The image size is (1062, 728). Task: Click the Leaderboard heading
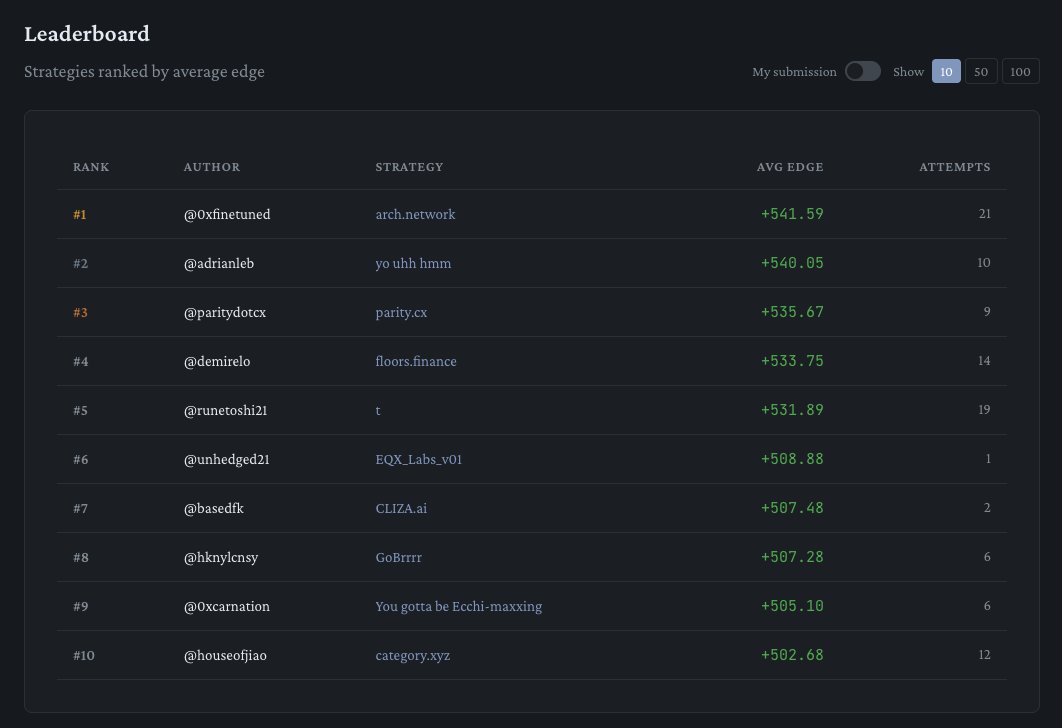click(87, 34)
